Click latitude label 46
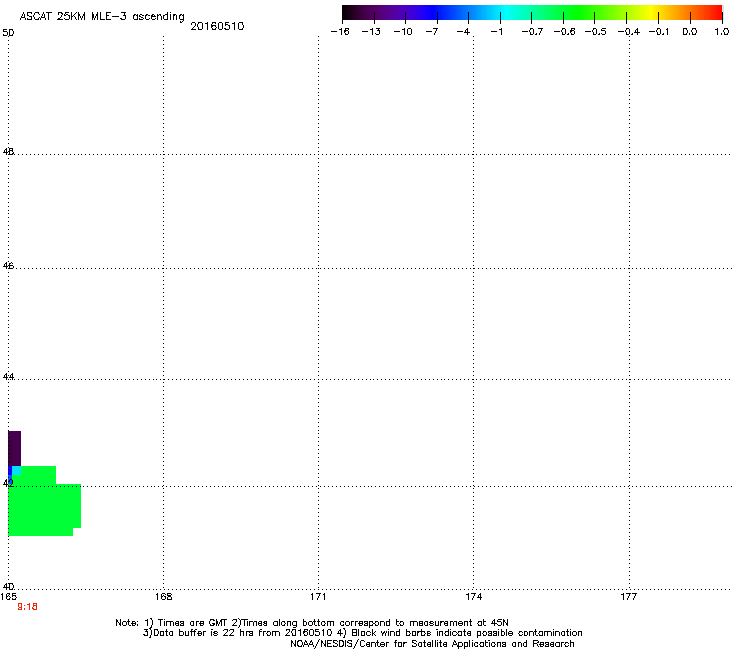The height and width of the screenshot is (650, 740). (x=8, y=266)
